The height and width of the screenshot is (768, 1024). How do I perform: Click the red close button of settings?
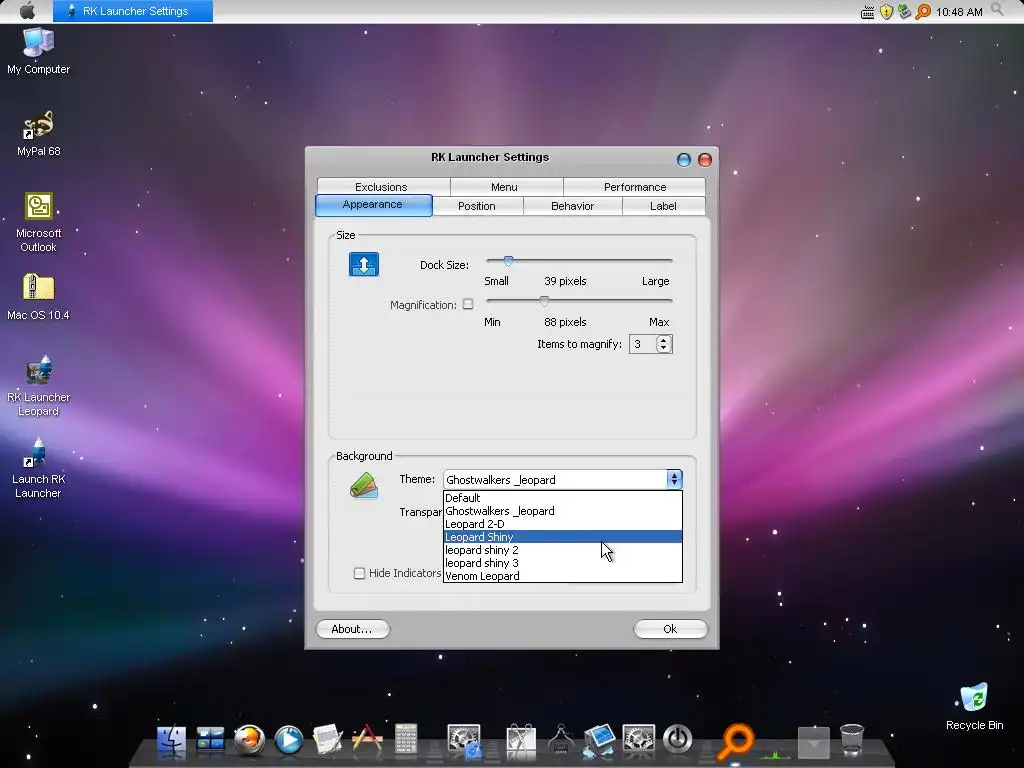705,160
